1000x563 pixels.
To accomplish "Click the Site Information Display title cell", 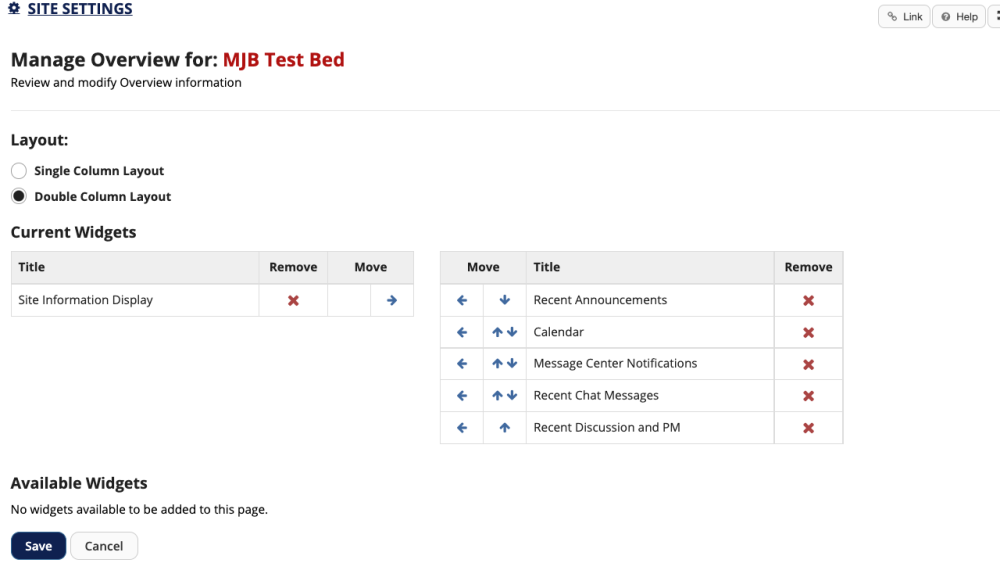I will click(x=135, y=300).
